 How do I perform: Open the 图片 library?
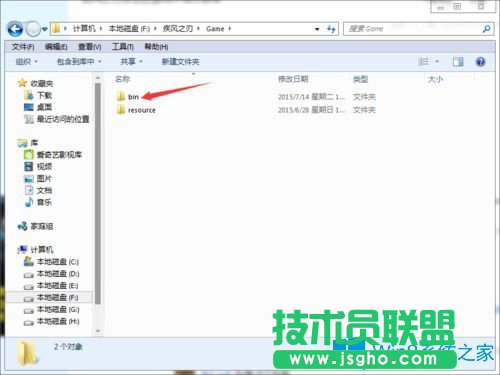click(44, 179)
